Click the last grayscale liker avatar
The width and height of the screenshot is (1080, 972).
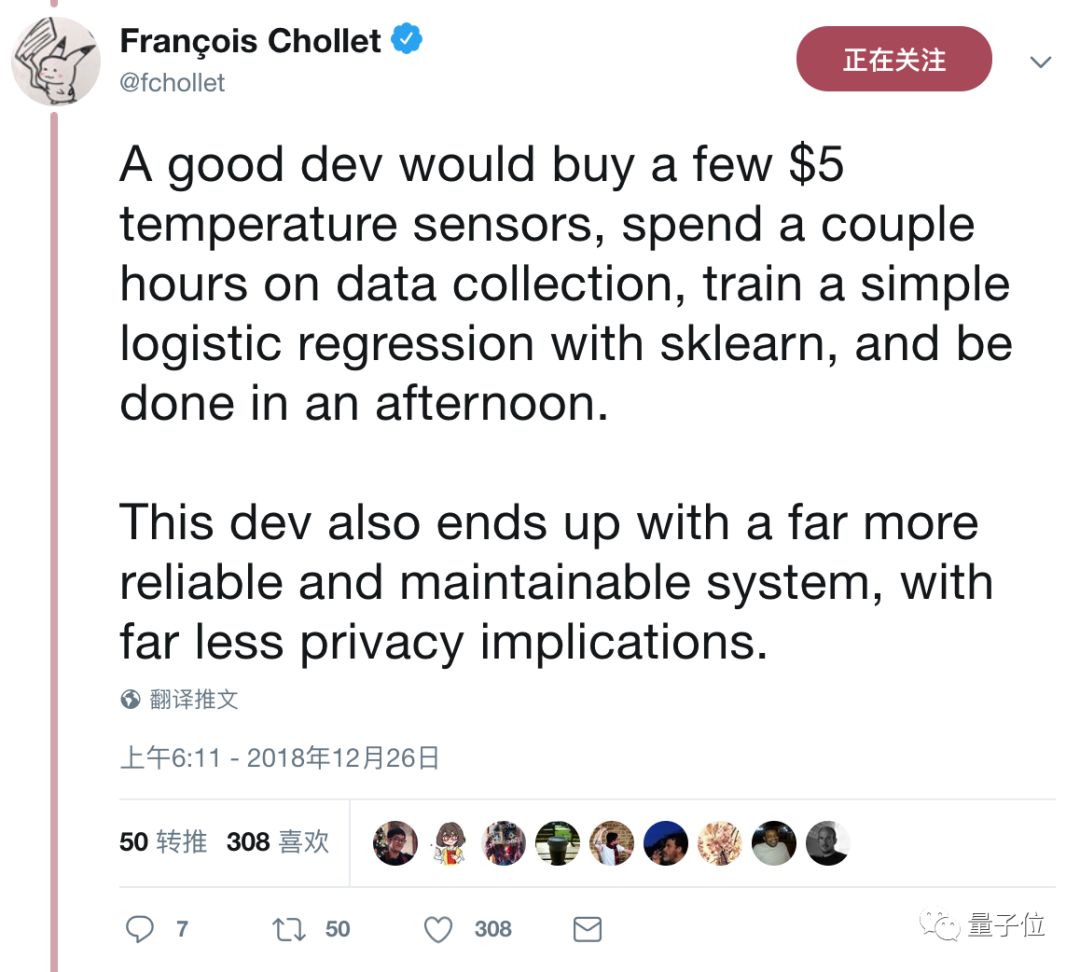pos(827,843)
